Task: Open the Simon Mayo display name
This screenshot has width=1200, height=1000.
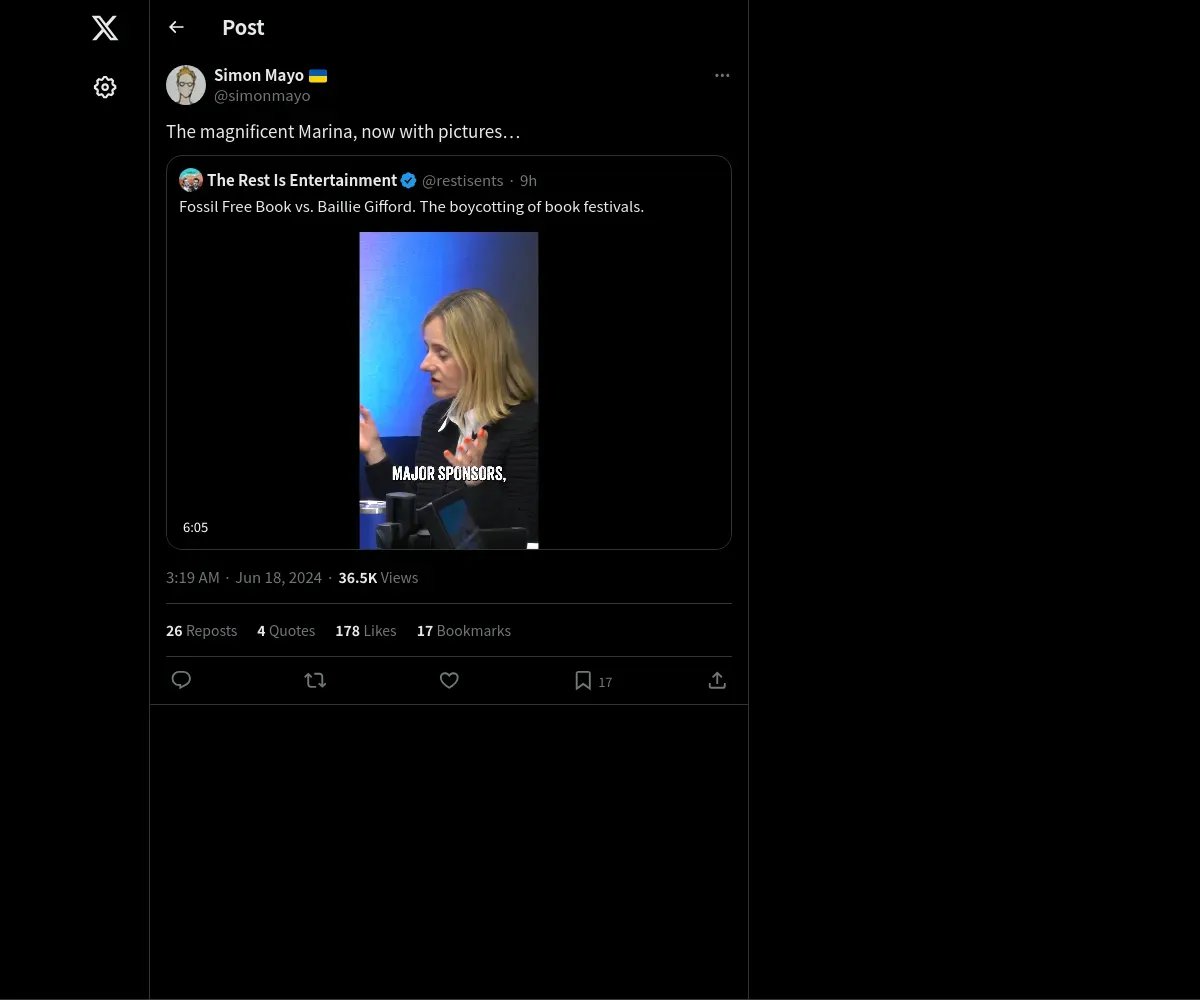Action: point(259,75)
